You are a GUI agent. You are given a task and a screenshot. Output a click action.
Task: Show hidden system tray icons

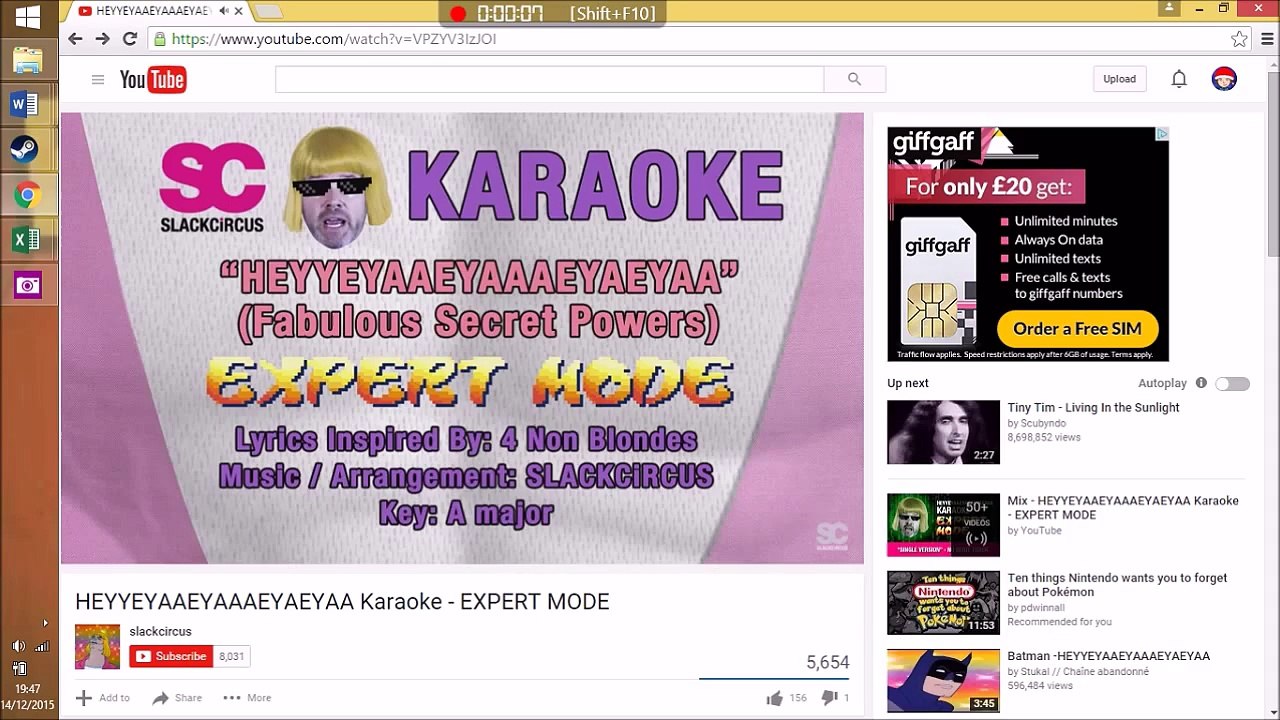(x=45, y=623)
